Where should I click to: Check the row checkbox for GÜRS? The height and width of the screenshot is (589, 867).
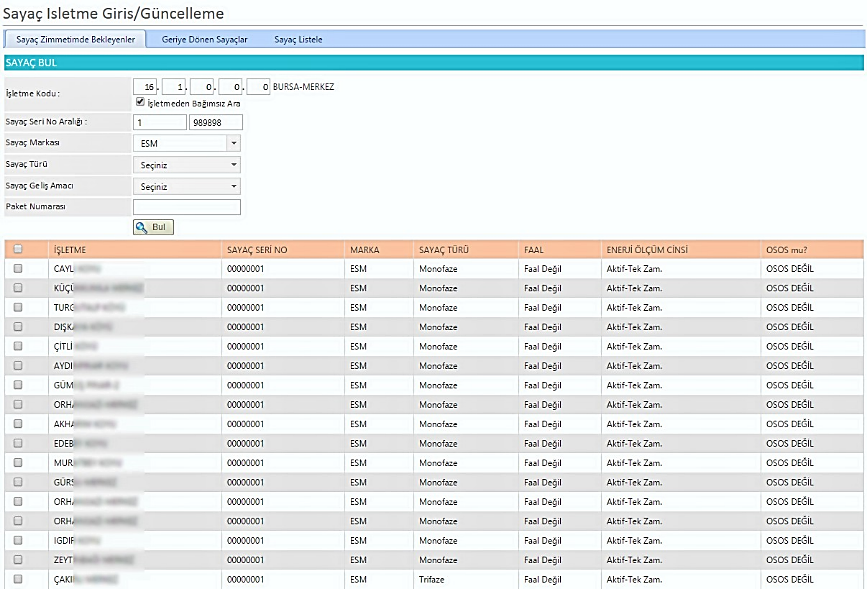pyautogui.click(x=18, y=482)
